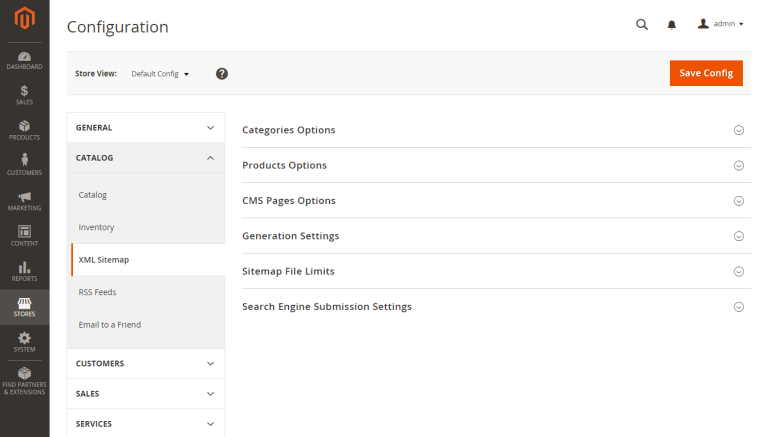This screenshot has height=437, width=768.
Task: Select the Inventory config tab
Action: click(97, 227)
